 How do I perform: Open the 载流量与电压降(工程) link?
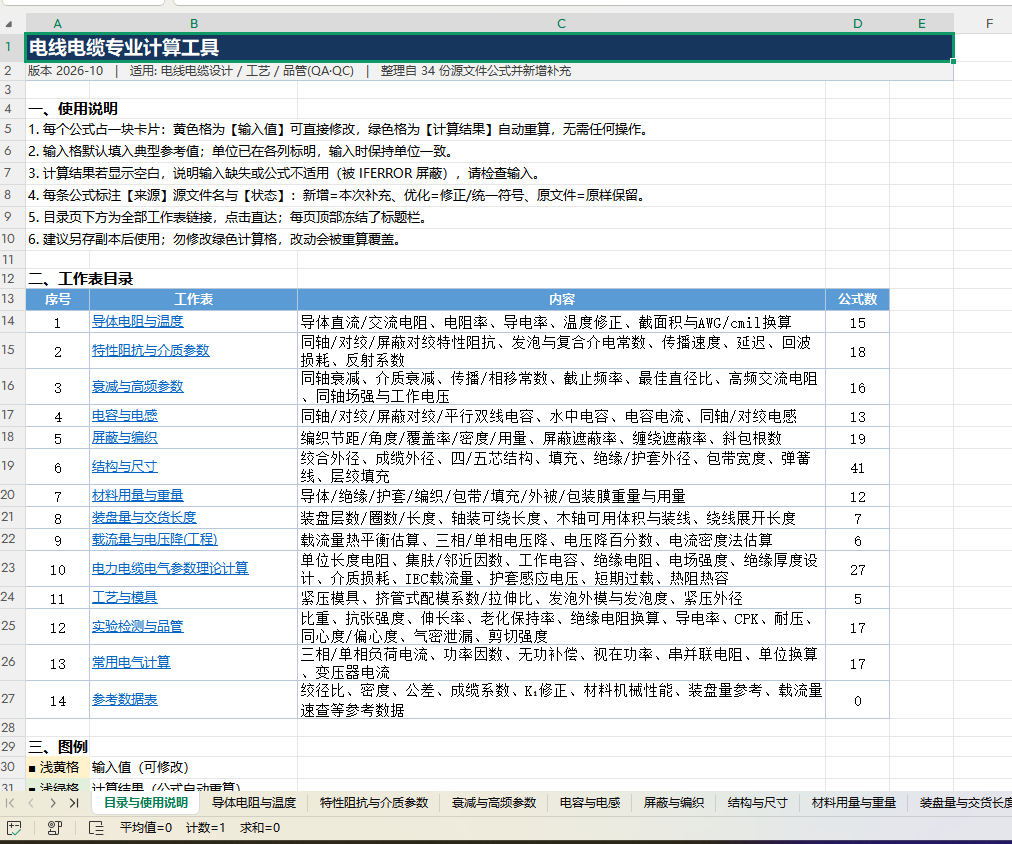[155, 539]
